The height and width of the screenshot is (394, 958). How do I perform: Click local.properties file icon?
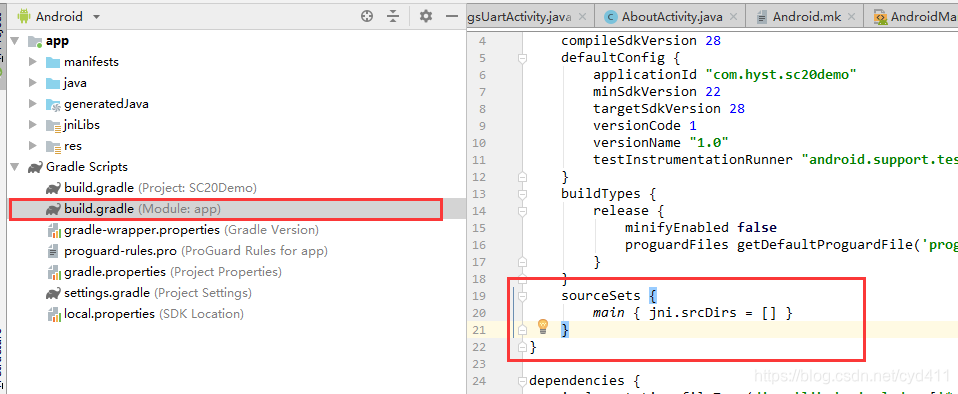point(53,313)
